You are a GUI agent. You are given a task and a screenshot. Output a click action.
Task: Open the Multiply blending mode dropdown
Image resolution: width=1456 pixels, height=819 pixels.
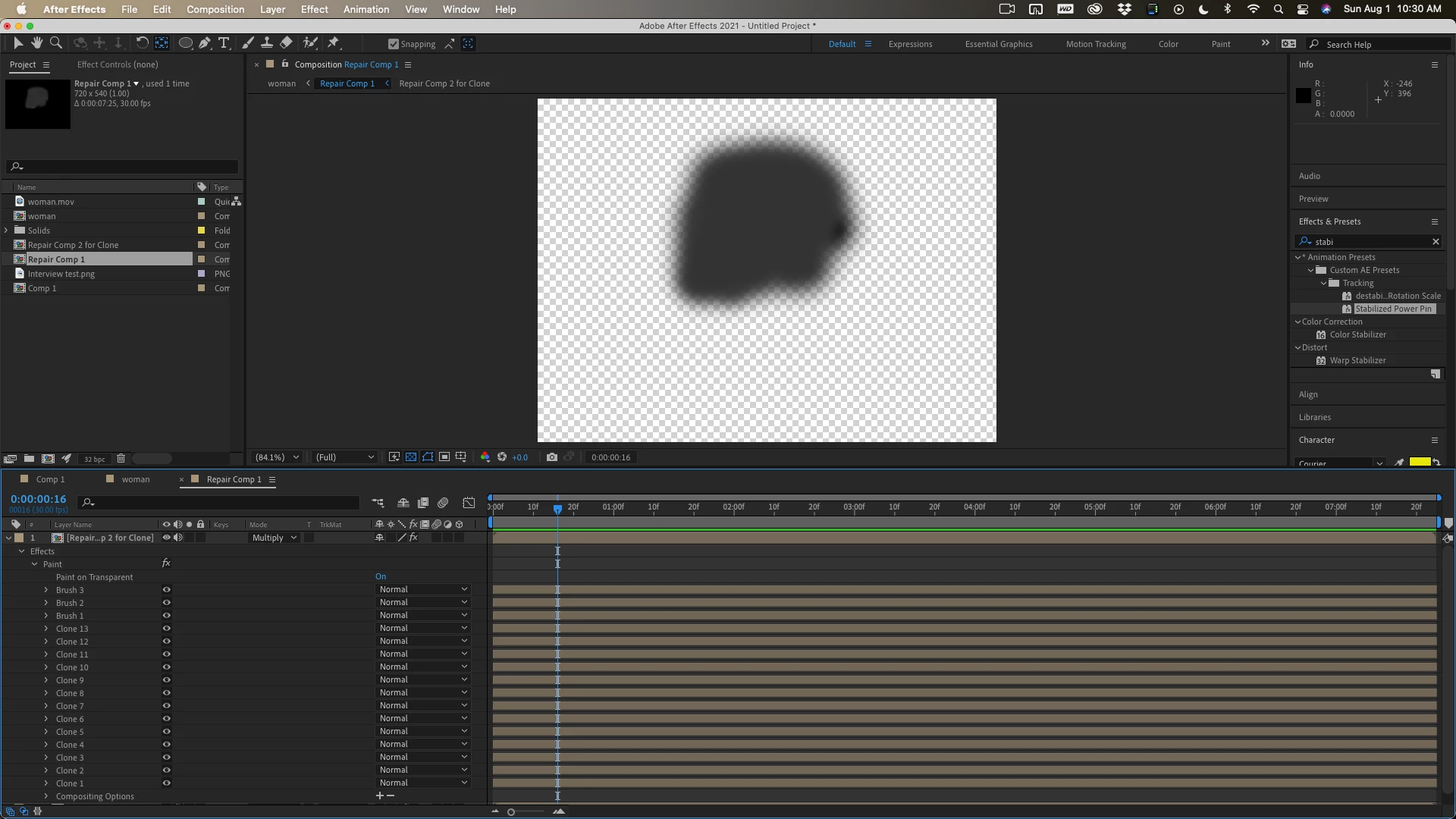pyautogui.click(x=274, y=538)
